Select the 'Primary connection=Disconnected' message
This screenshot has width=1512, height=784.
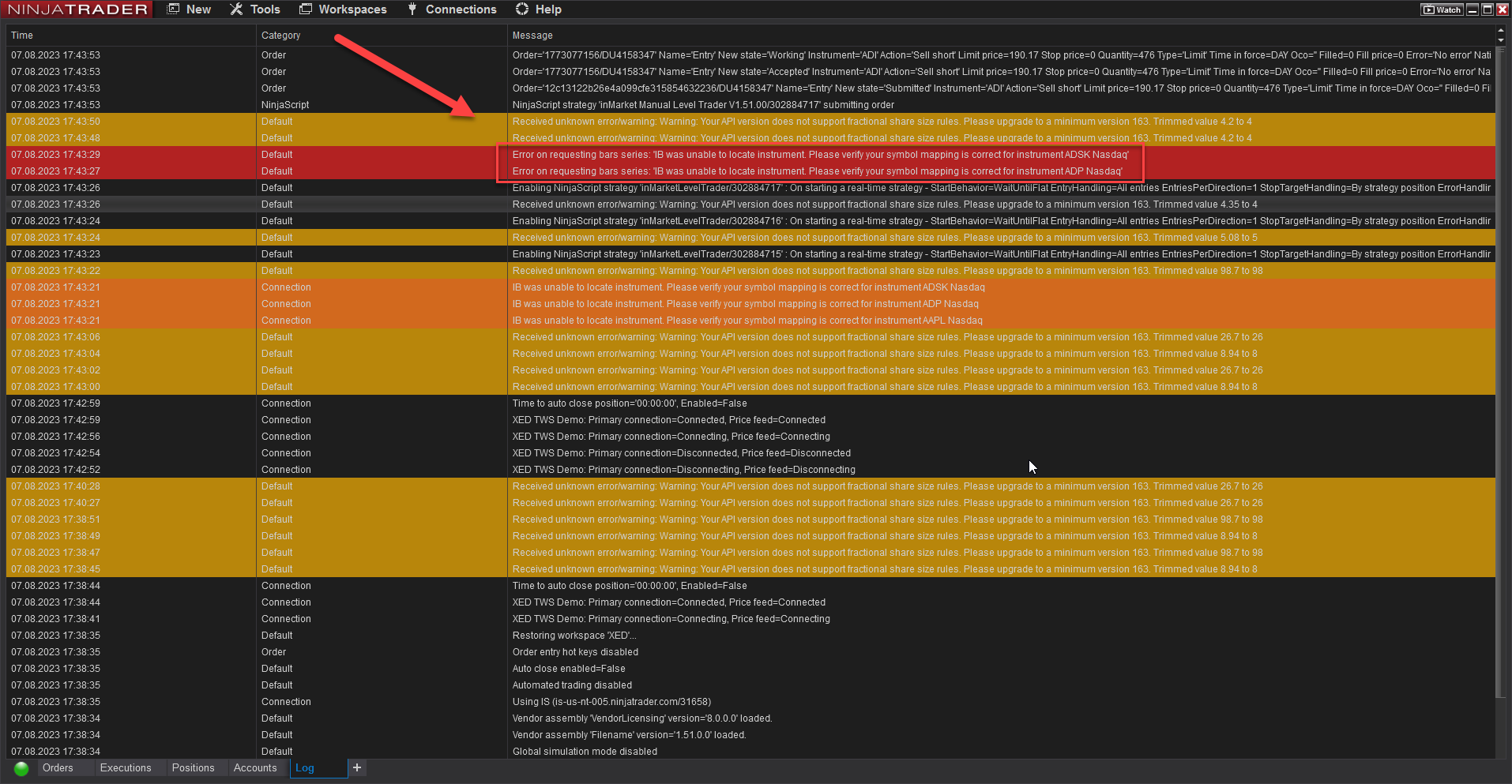click(682, 453)
